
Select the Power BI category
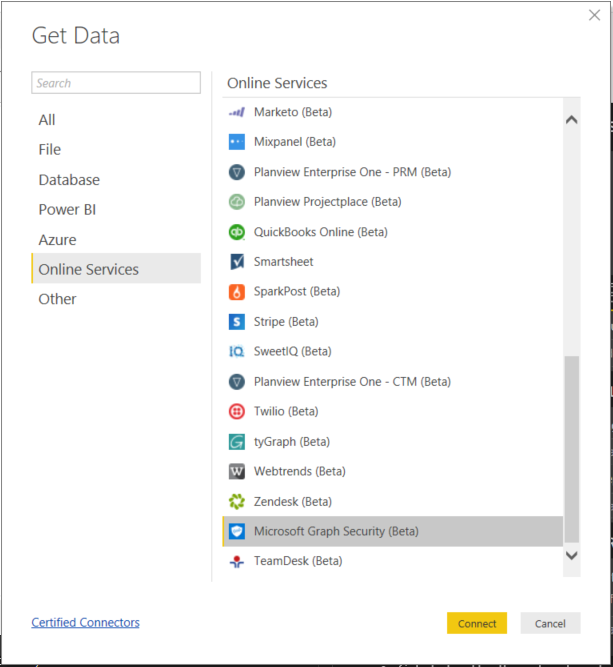point(67,210)
